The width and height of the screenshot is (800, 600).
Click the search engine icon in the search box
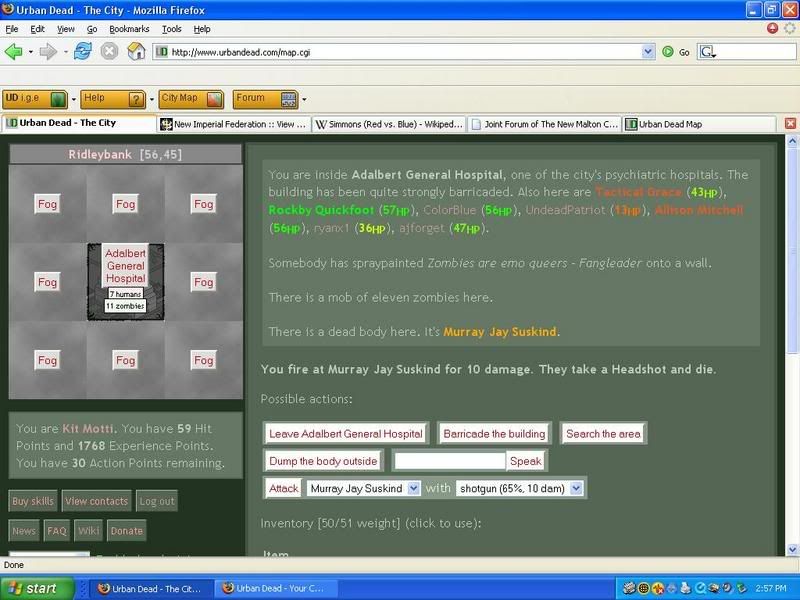707,52
